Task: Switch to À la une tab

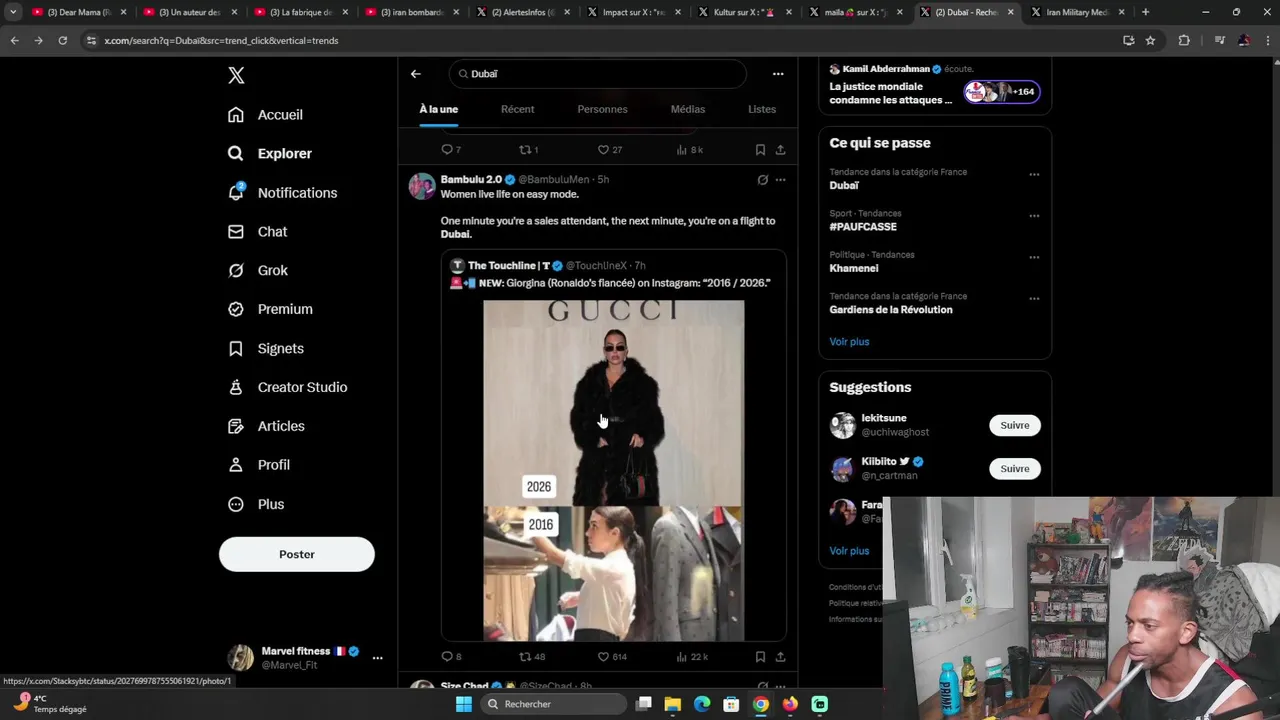Action: (x=439, y=109)
